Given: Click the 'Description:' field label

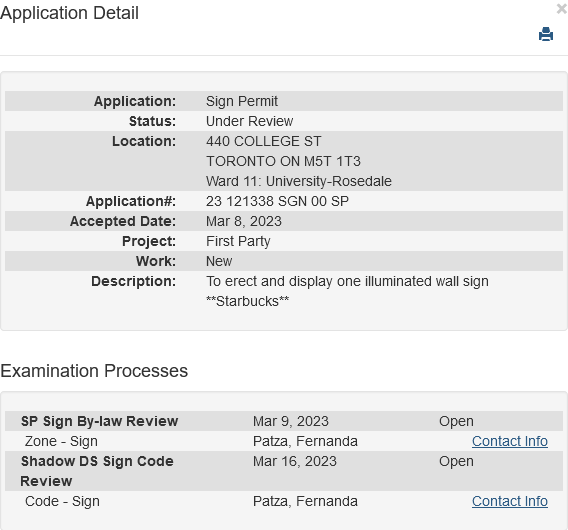Looking at the screenshot, I should coord(133,281).
